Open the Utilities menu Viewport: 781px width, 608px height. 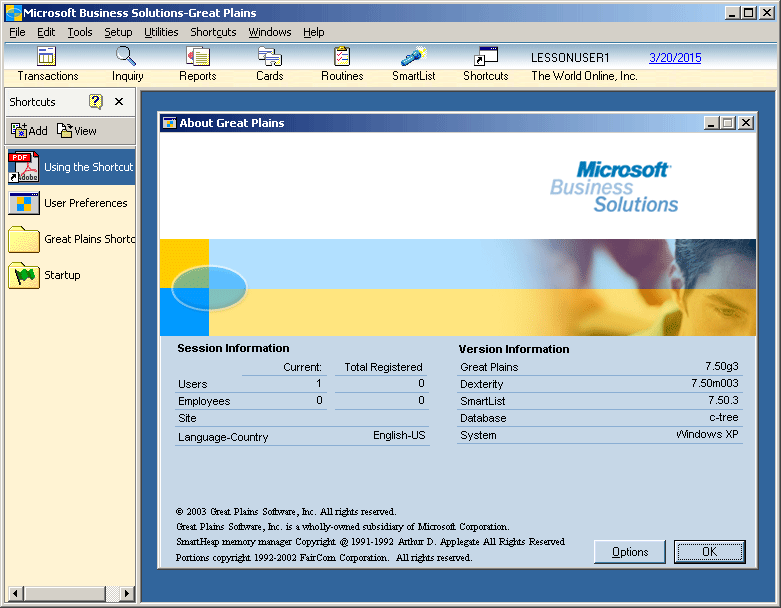tap(161, 32)
